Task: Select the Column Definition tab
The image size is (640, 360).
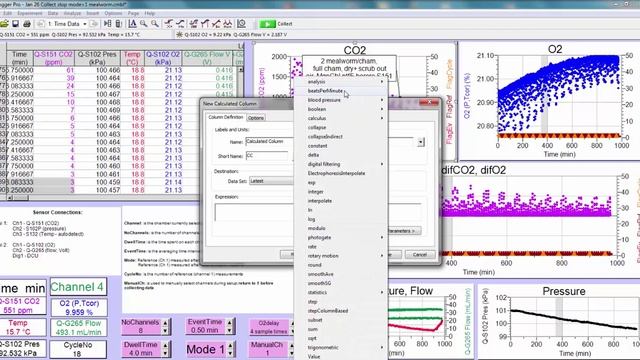Action: point(226,117)
